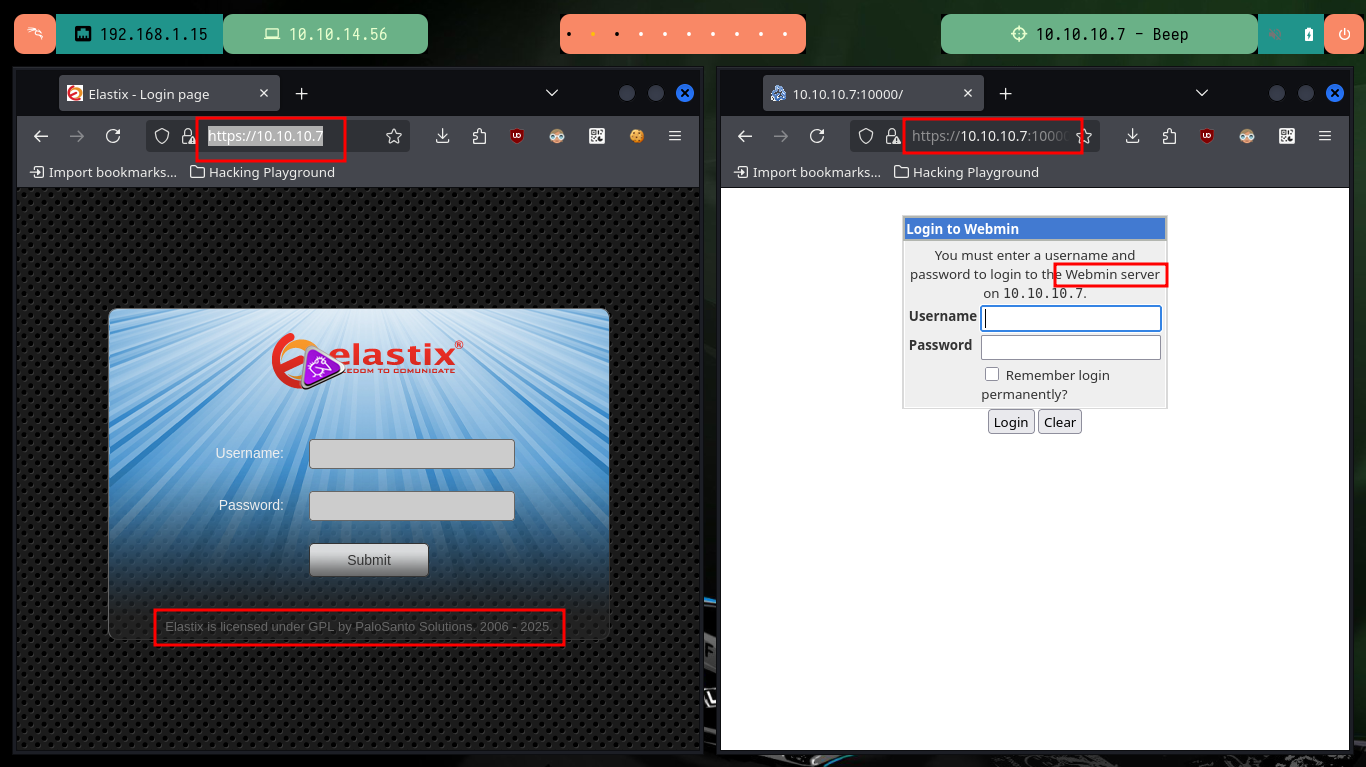Click the Webmin Username field
Screen dimensions: 1366x767
click(1071, 318)
